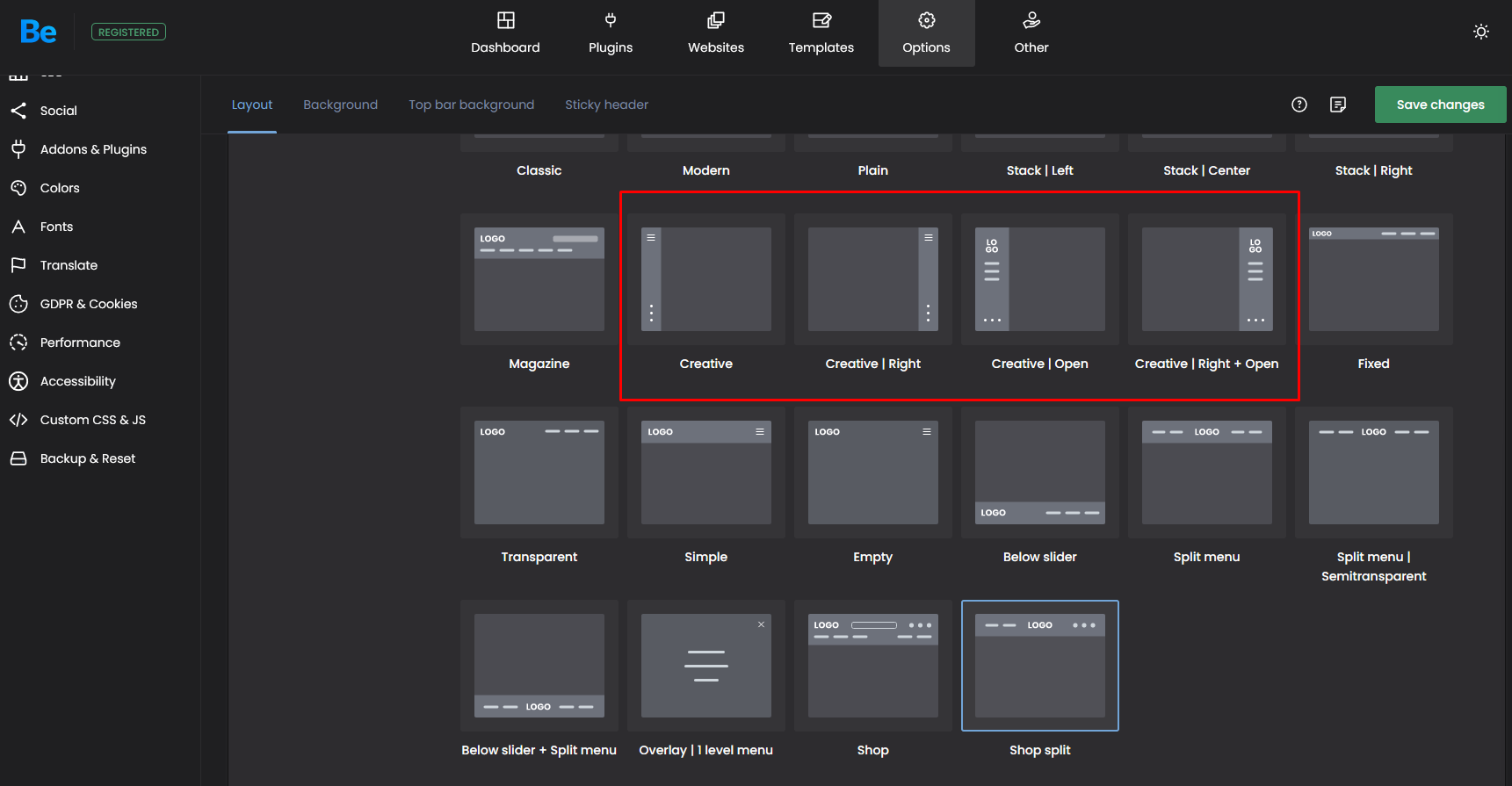Click Save changes button
The image size is (1512, 786).
(x=1441, y=105)
